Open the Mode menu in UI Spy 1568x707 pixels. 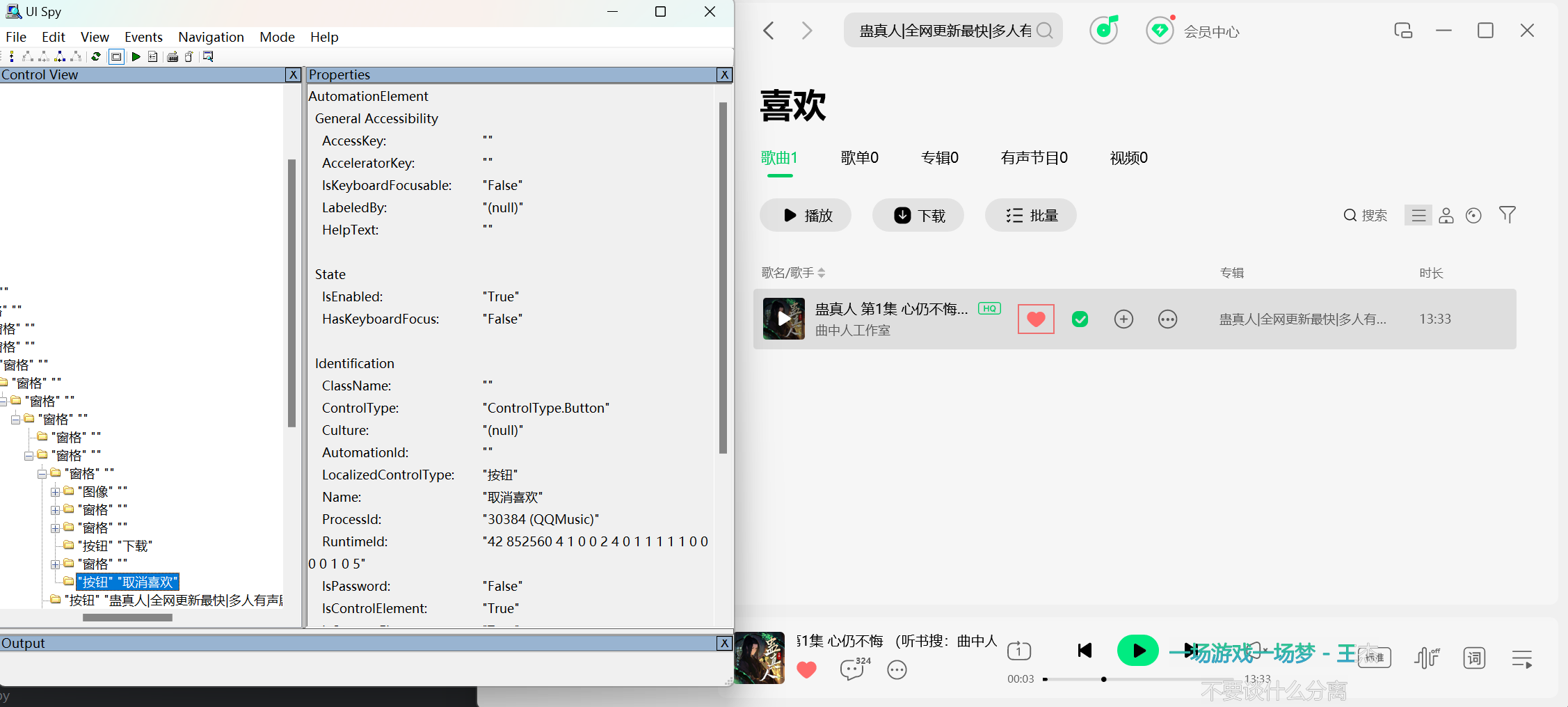(x=277, y=37)
